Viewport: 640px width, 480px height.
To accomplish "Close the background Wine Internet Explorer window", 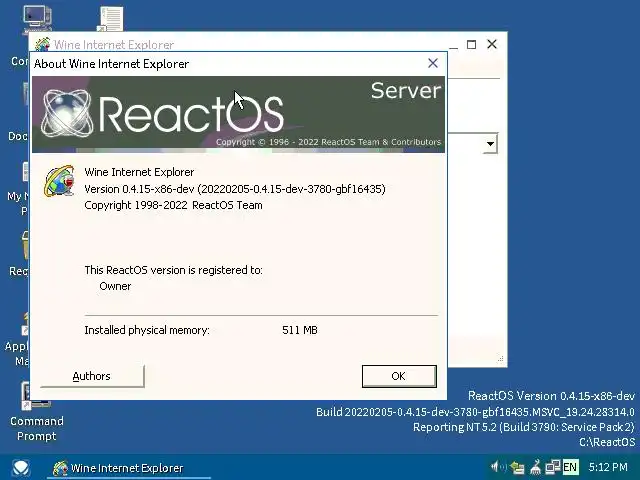I will 492,44.
